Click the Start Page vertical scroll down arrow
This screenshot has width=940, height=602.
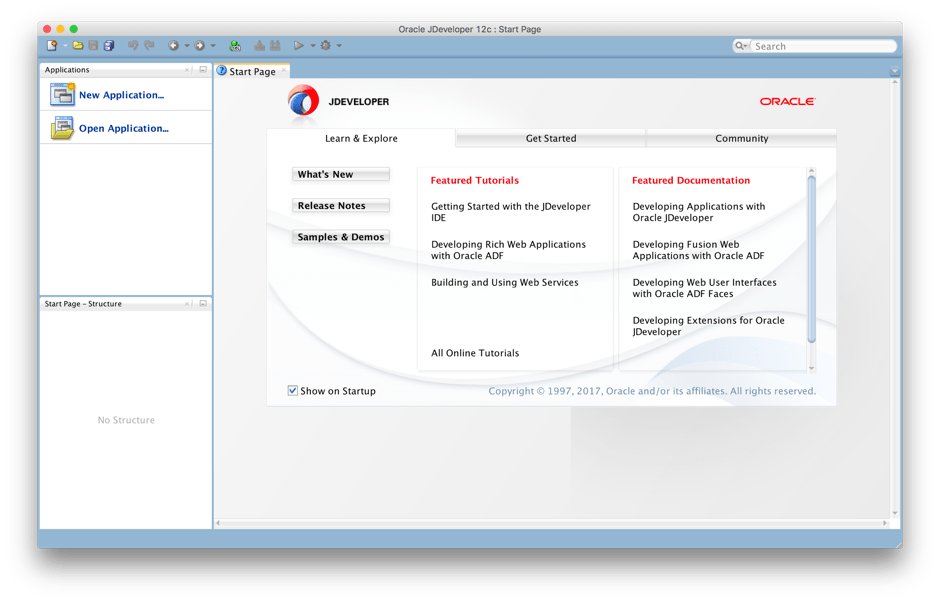click(895, 513)
